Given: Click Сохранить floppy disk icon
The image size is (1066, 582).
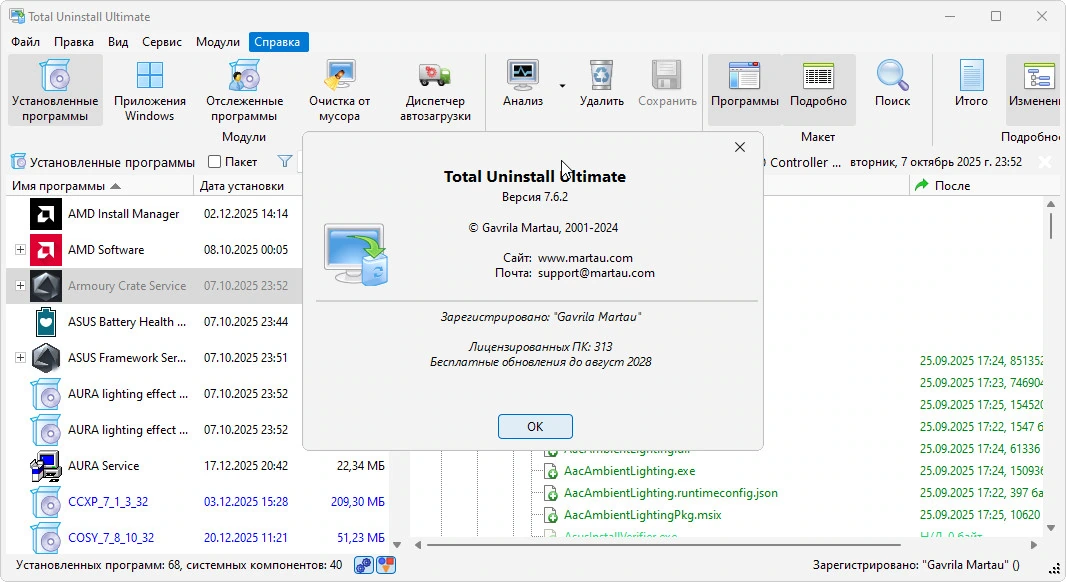Looking at the screenshot, I should 666,75.
